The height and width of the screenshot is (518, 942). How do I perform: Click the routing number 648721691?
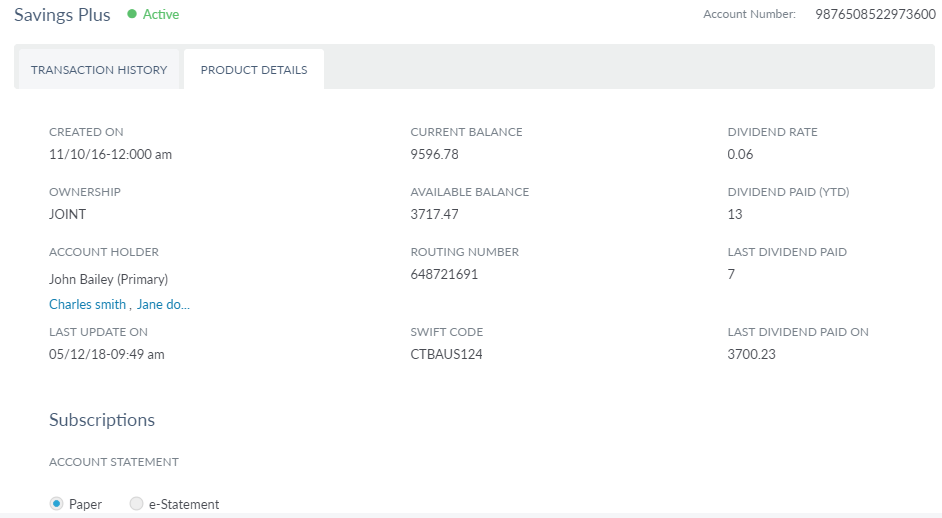[x=444, y=274]
